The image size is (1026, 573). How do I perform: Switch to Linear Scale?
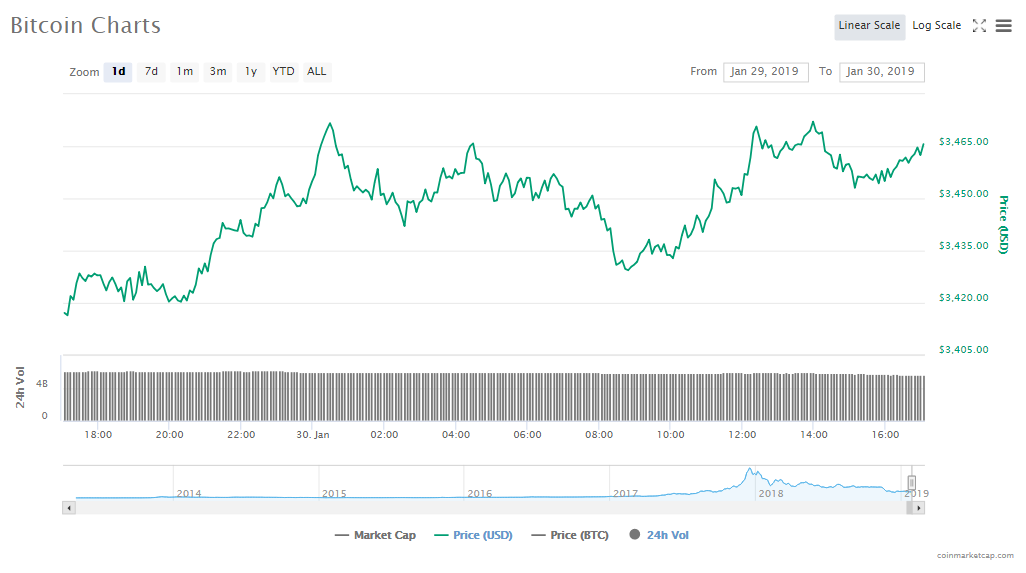[x=869, y=26]
